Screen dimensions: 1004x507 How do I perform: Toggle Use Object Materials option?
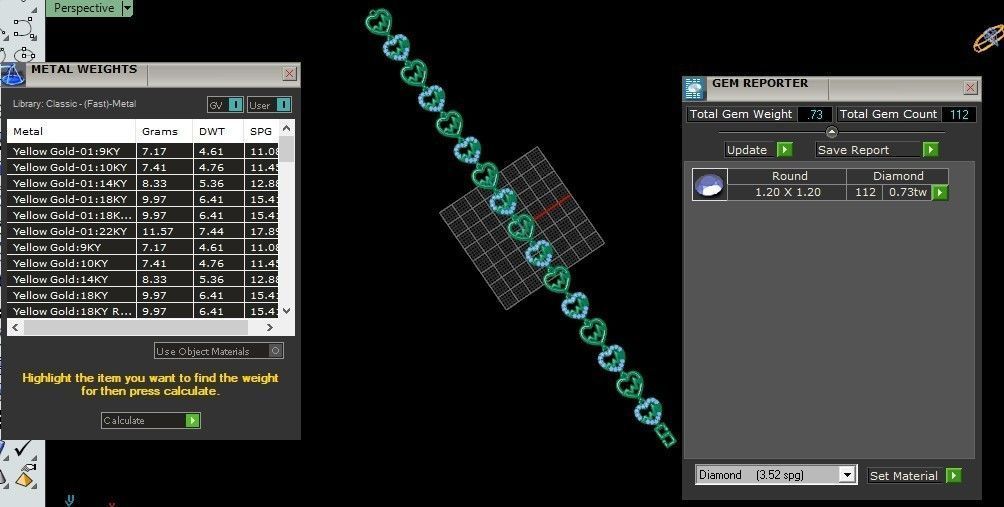pyautogui.click(x=218, y=351)
